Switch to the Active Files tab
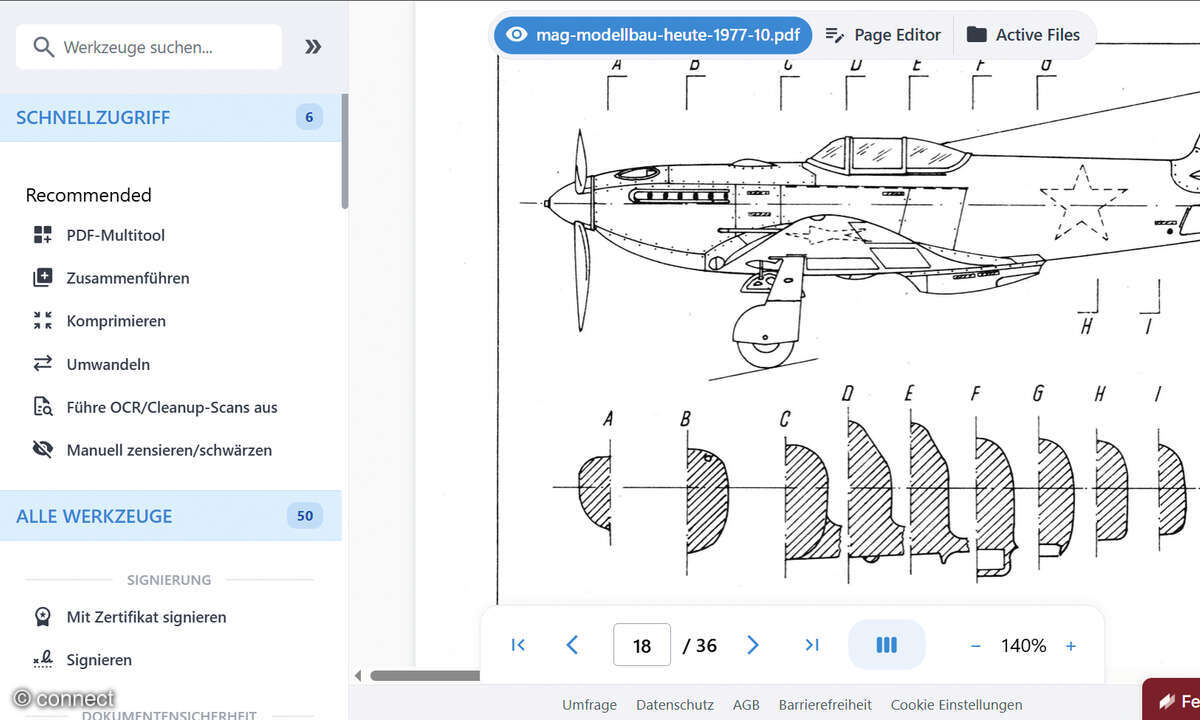Image resolution: width=1200 pixels, height=720 pixels. (1023, 35)
